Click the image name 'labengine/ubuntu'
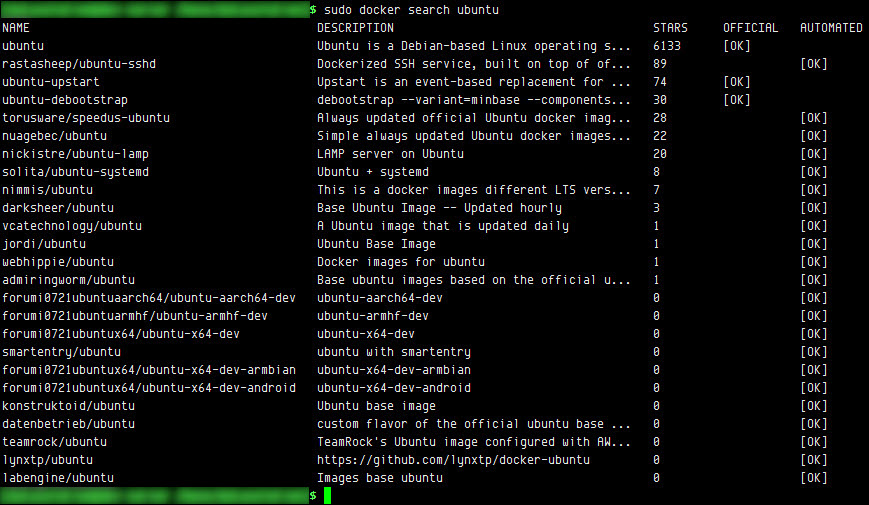Screen dimensions: 869x505 point(58,478)
